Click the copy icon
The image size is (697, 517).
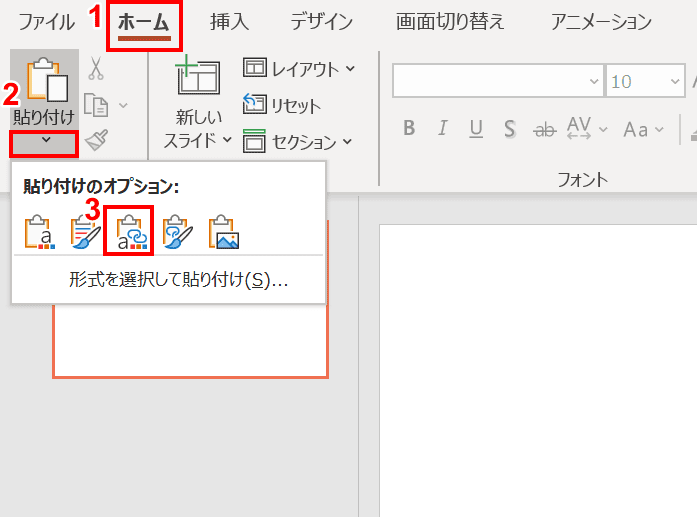tap(96, 105)
